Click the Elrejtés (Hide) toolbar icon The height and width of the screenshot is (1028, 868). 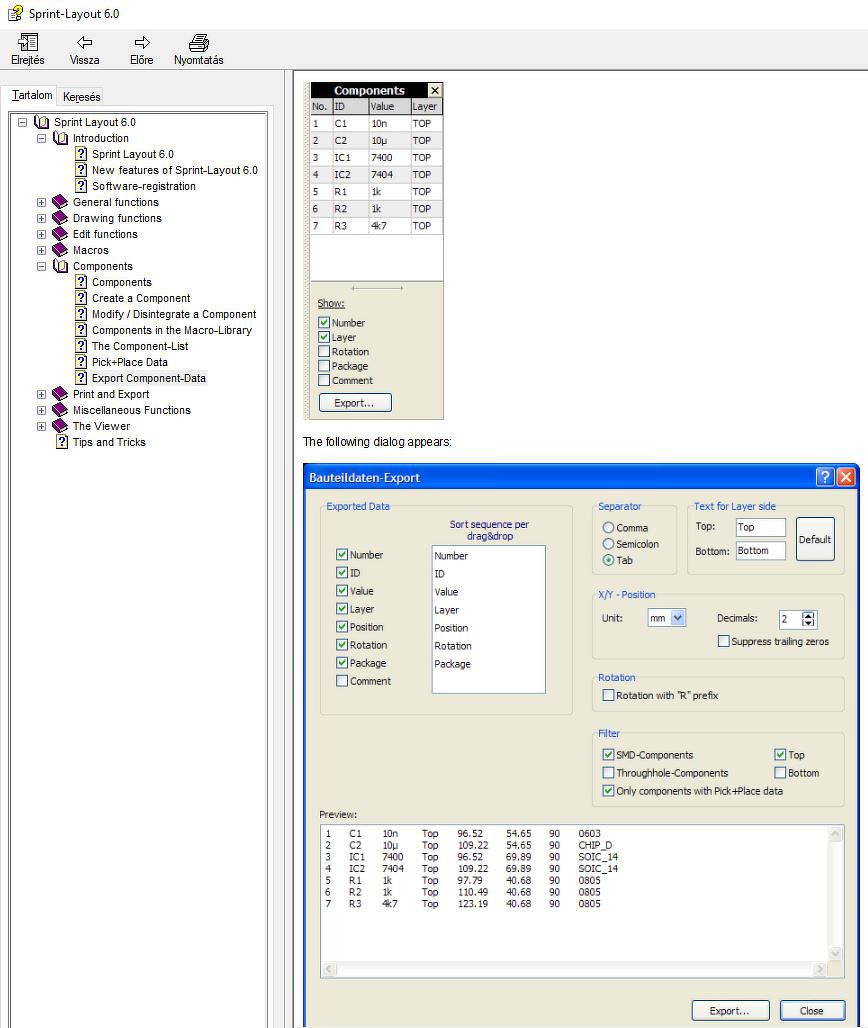(x=28, y=43)
